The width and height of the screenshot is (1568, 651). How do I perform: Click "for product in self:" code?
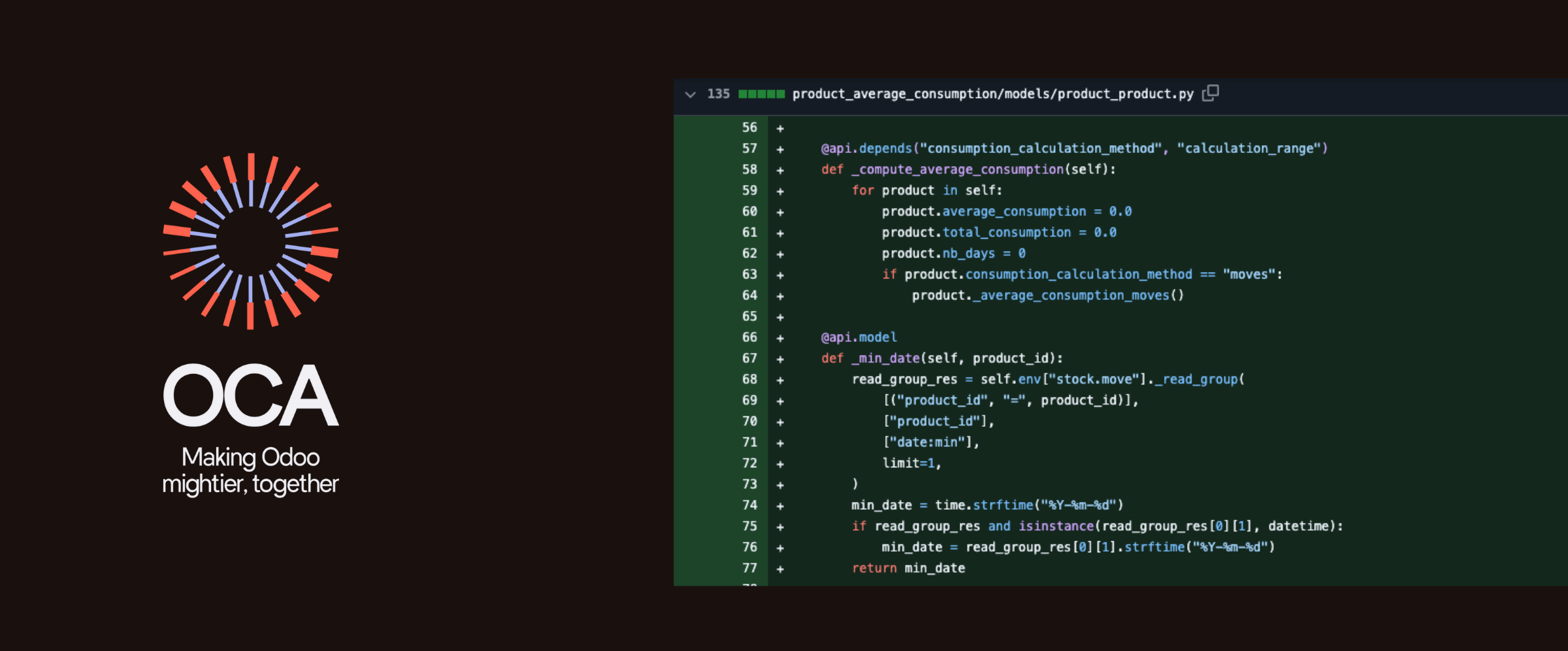pyautogui.click(x=926, y=190)
